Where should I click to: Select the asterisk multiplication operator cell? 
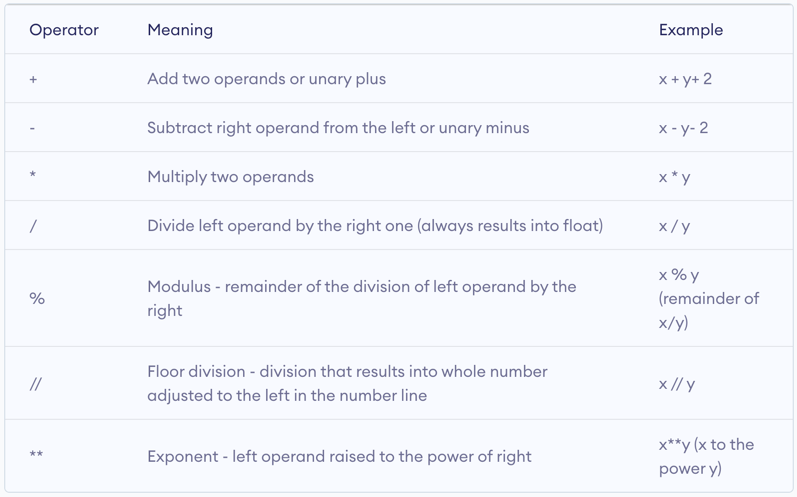(34, 177)
